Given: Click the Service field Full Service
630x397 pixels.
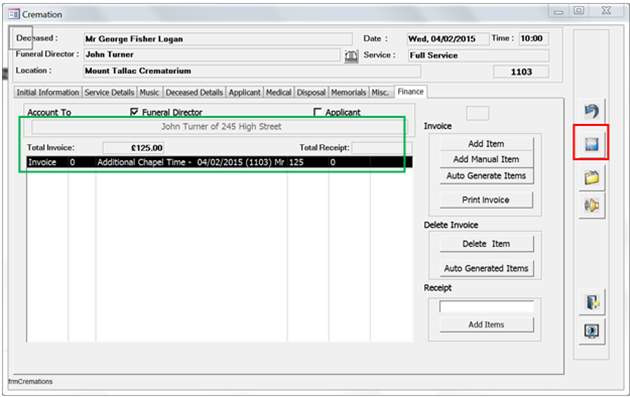Looking at the screenshot, I should tap(478, 55).
